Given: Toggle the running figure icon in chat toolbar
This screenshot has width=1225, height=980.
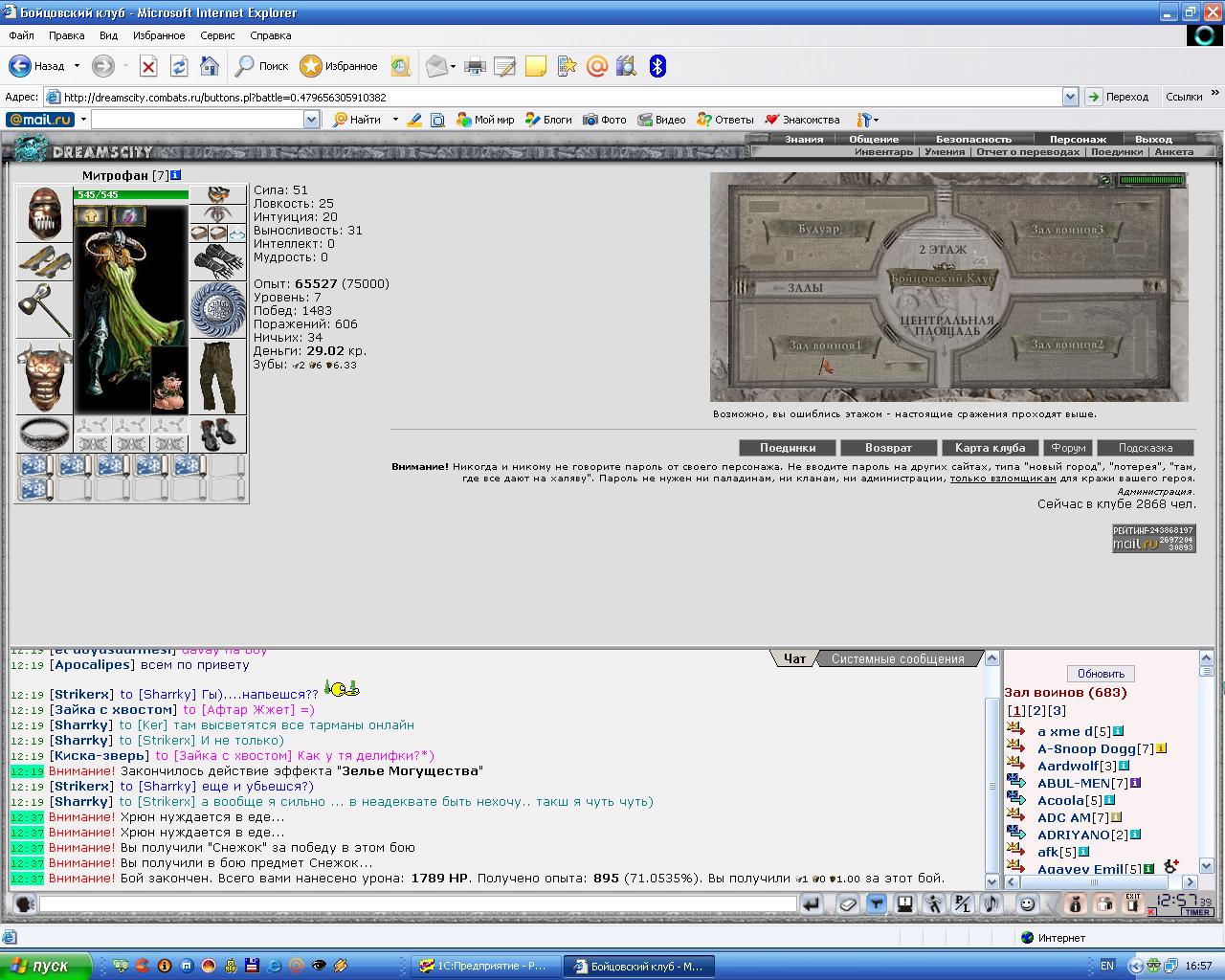Looking at the screenshot, I should click(933, 903).
